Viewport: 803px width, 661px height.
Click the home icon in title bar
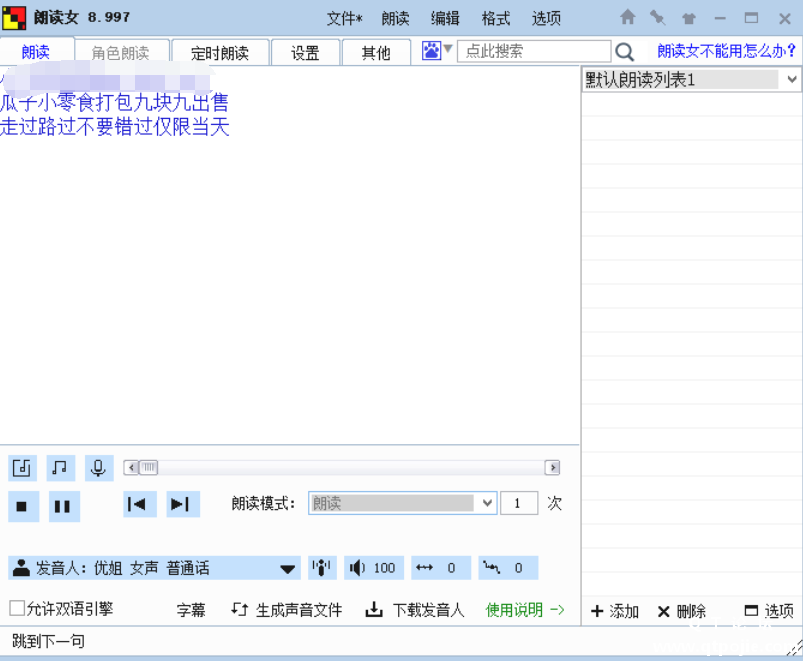click(627, 17)
